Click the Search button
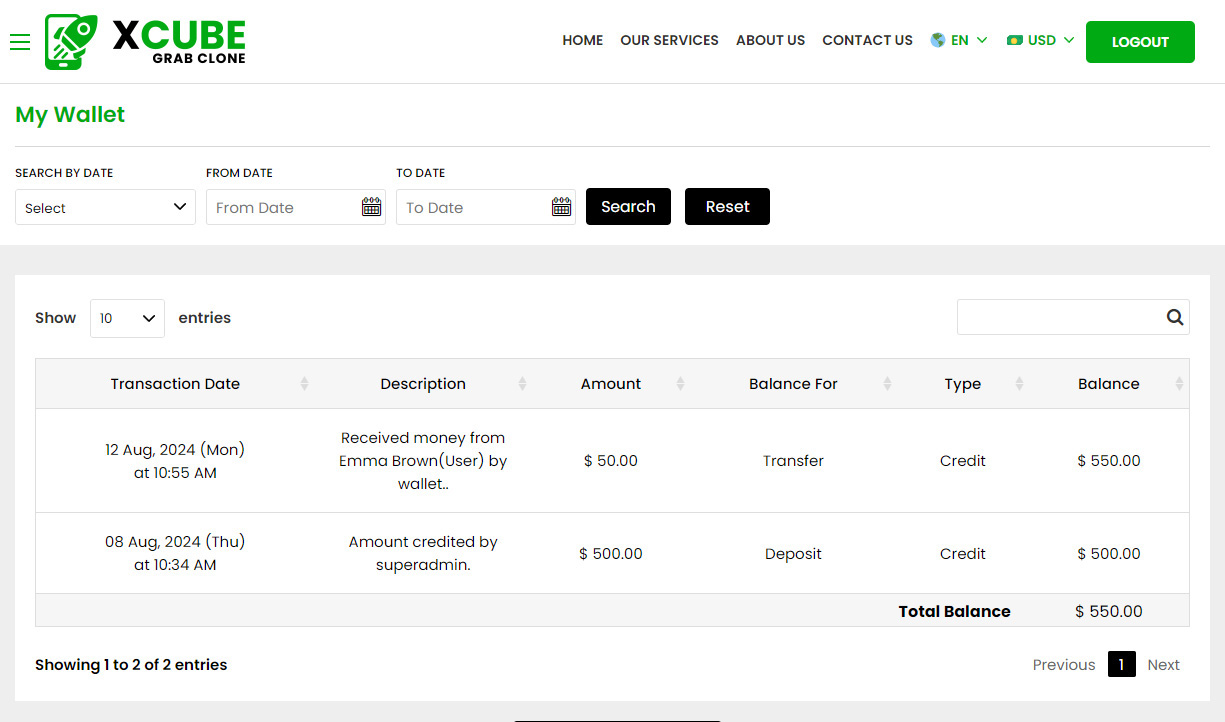This screenshot has height=722, width=1225. pyautogui.click(x=628, y=206)
